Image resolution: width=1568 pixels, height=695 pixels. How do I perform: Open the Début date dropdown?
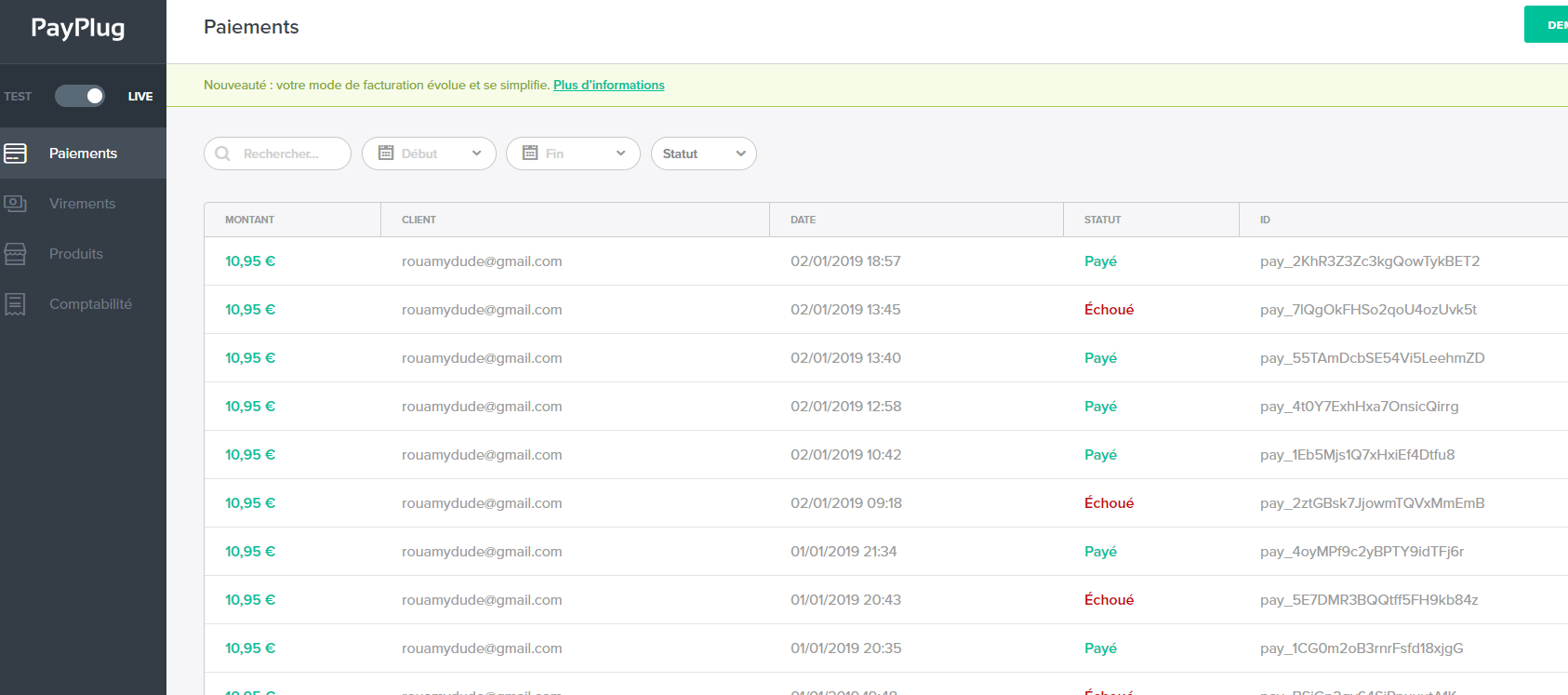(429, 154)
